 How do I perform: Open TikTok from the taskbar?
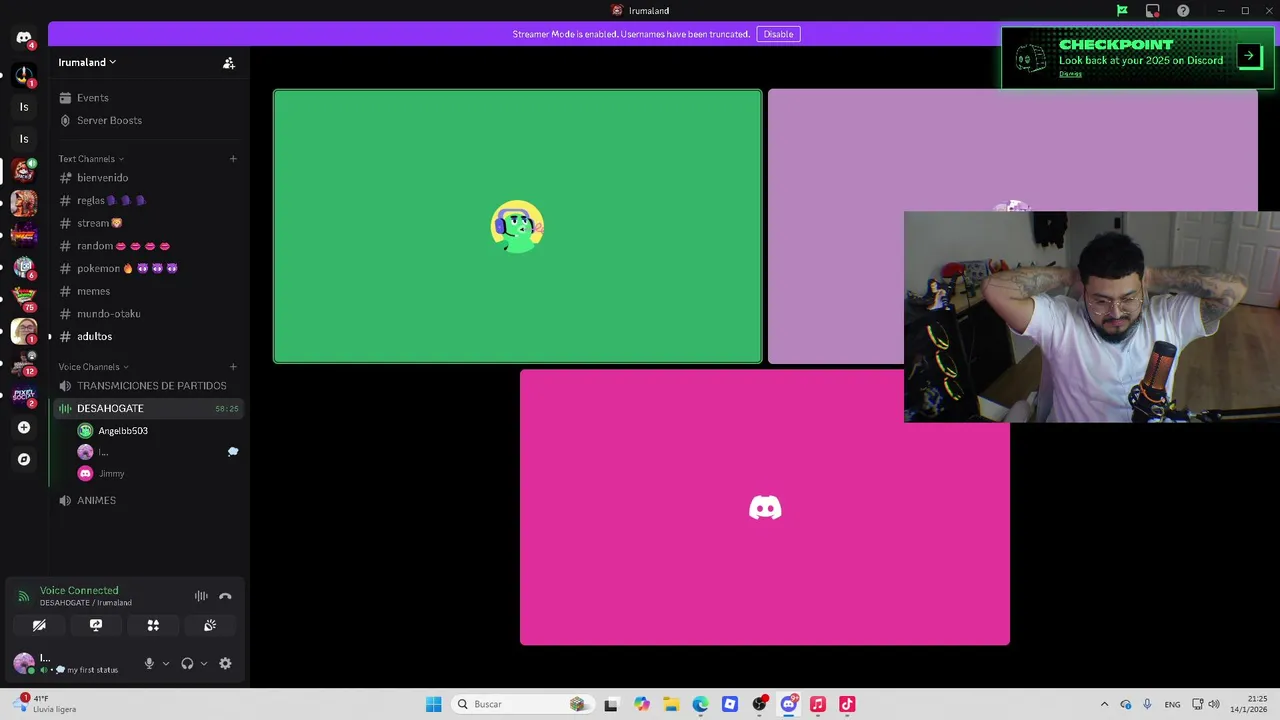847,704
